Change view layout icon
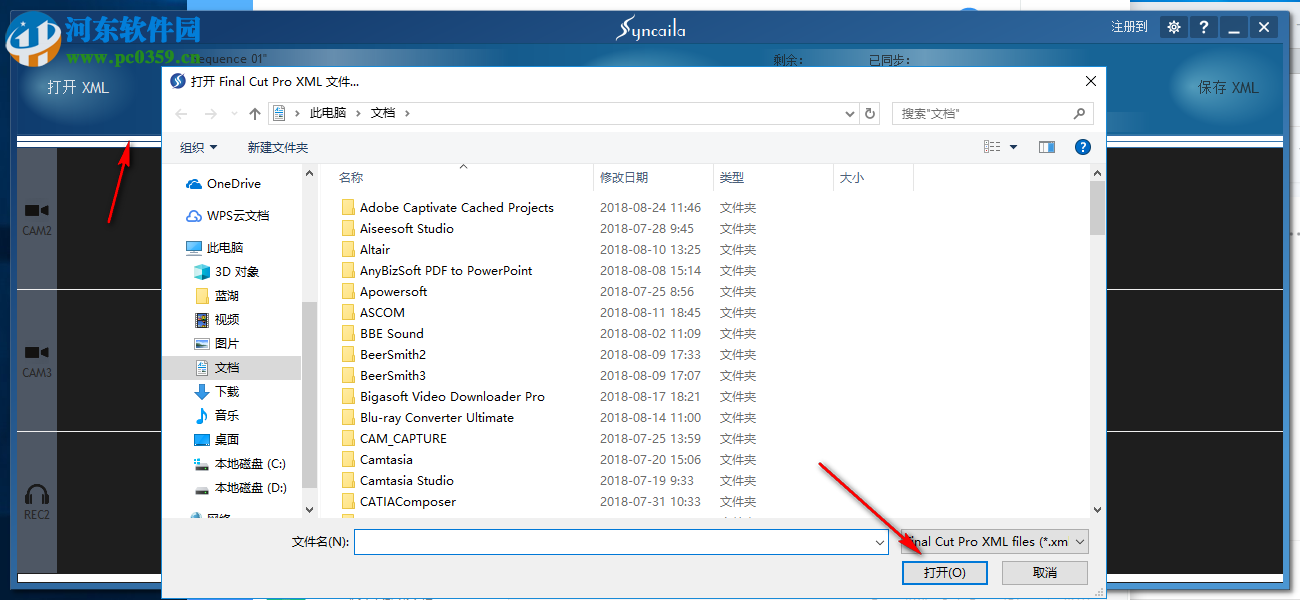The height and width of the screenshot is (600, 1300). (992, 147)
